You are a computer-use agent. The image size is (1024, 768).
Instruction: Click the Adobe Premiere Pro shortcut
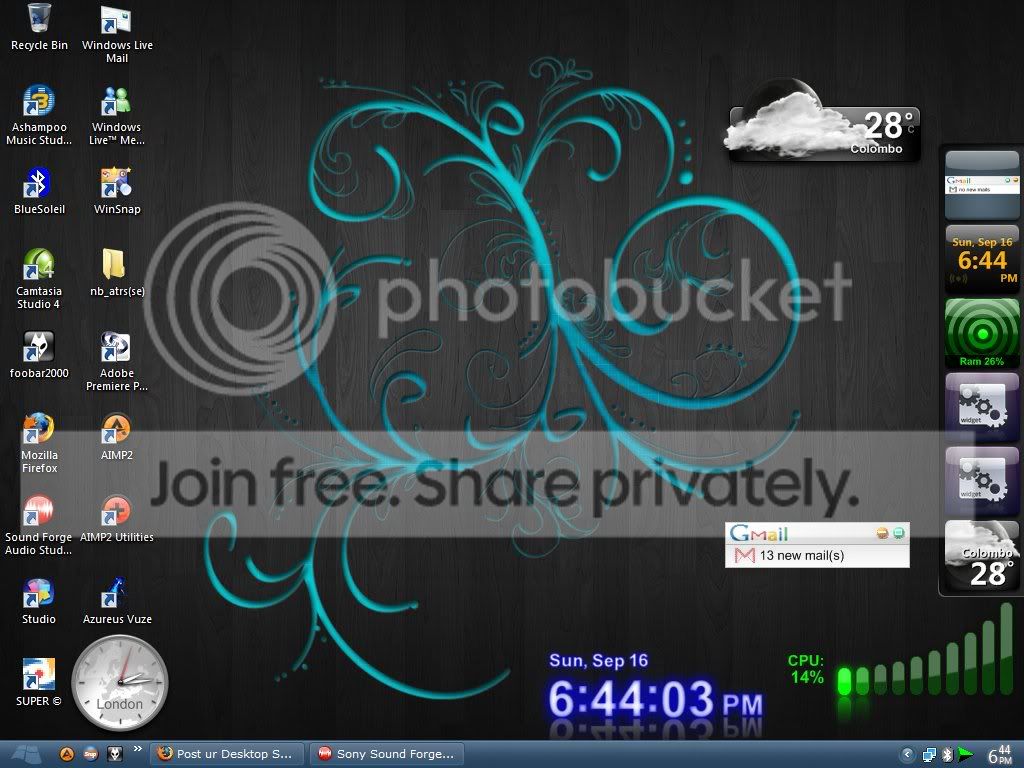point(117,361)
